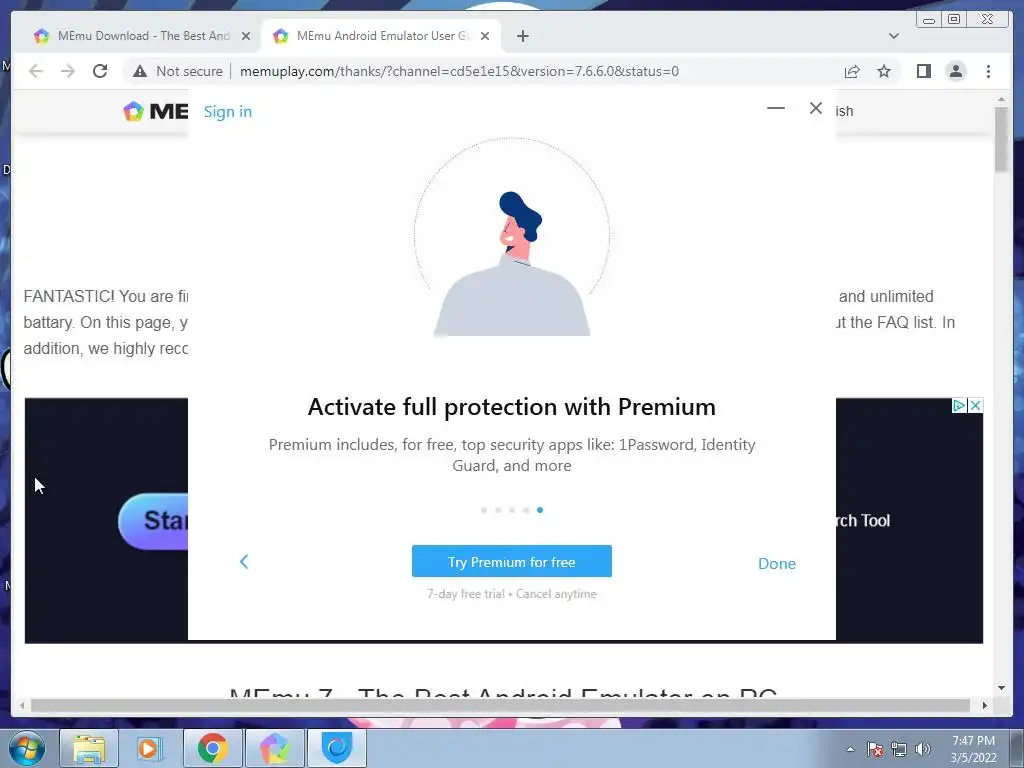Screen dimensions: 1024x768
Task: Close the Premium popup dialog
Action: (x=816, y=108)
